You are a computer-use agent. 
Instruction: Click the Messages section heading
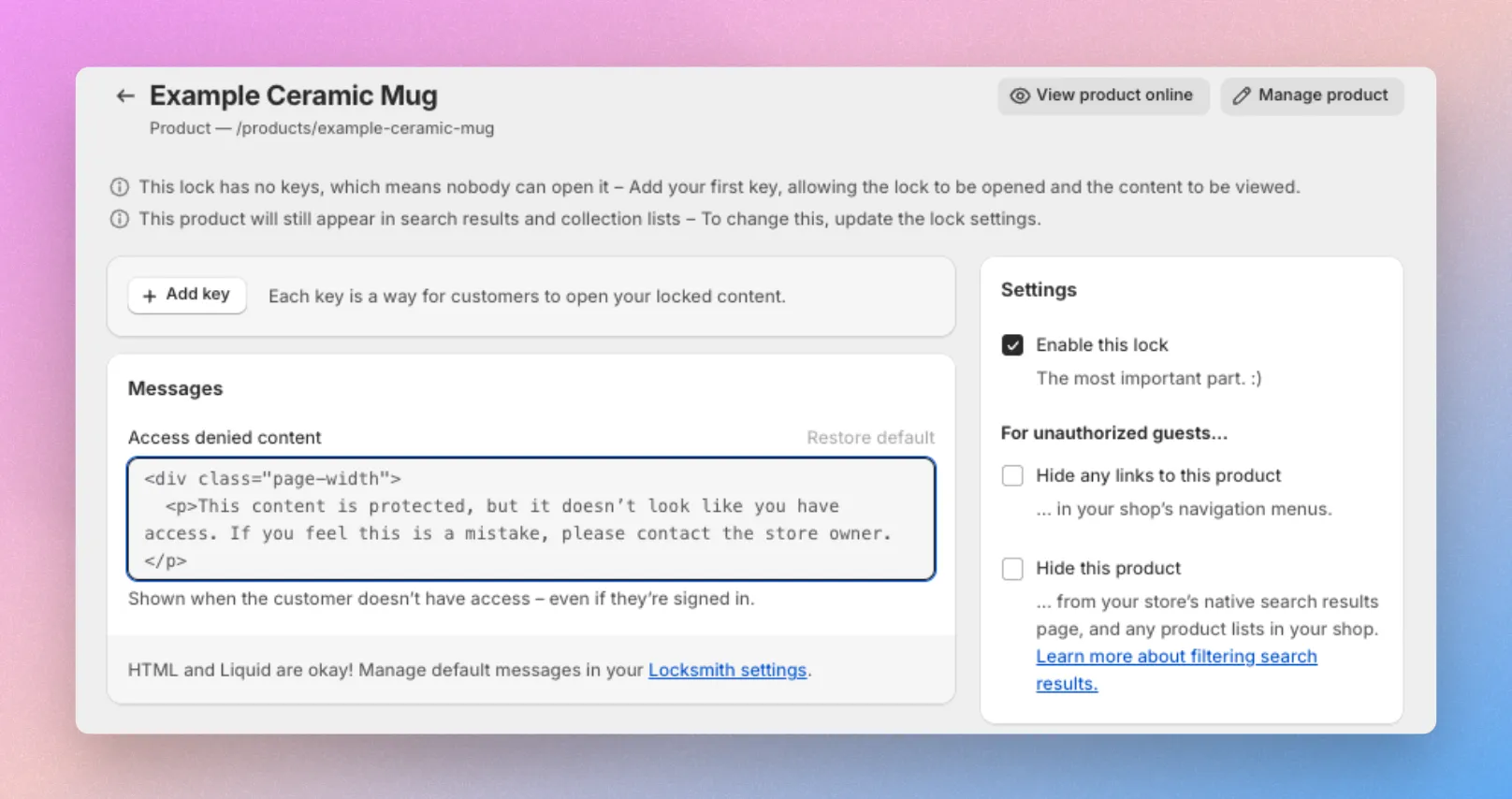176,388
